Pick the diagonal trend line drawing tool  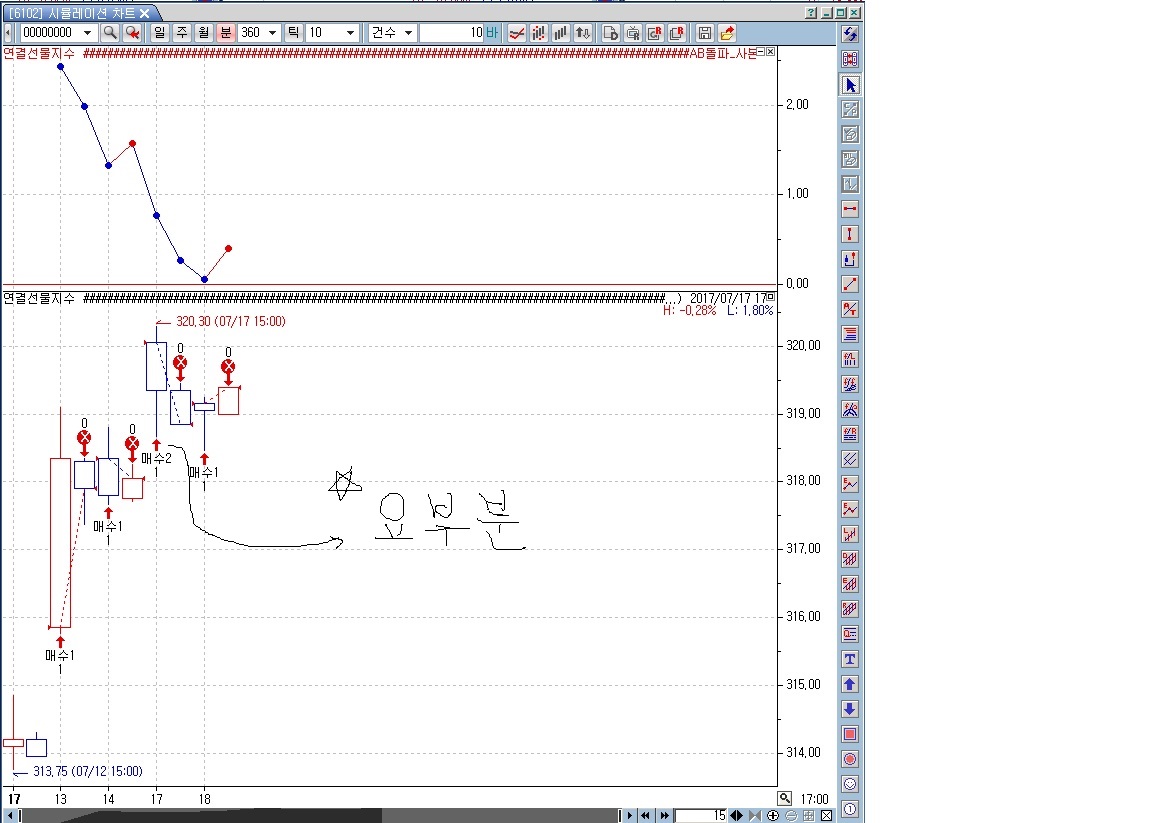pos(850,284)
